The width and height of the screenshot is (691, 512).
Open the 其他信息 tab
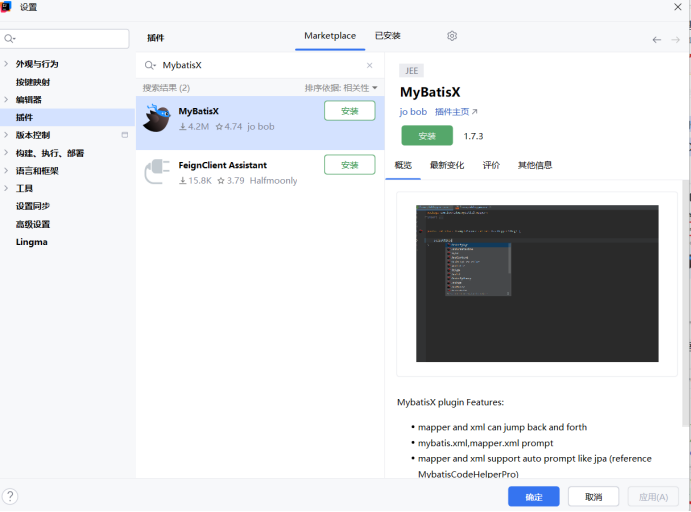tap(535, 165)
